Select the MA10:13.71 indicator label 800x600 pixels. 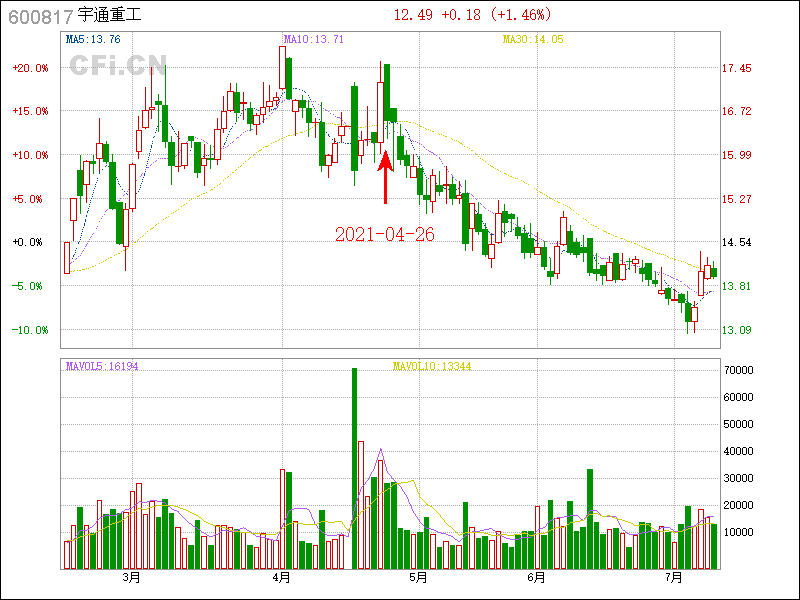click(313, 39)
